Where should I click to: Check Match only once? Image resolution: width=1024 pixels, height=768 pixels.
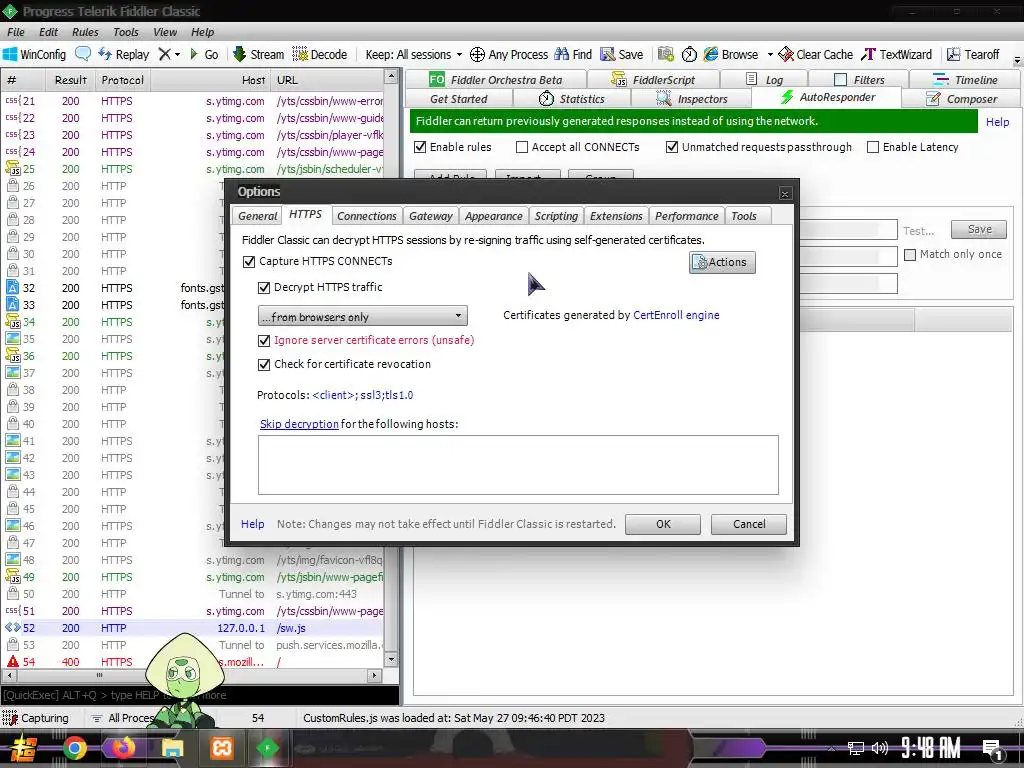(910, 255)
